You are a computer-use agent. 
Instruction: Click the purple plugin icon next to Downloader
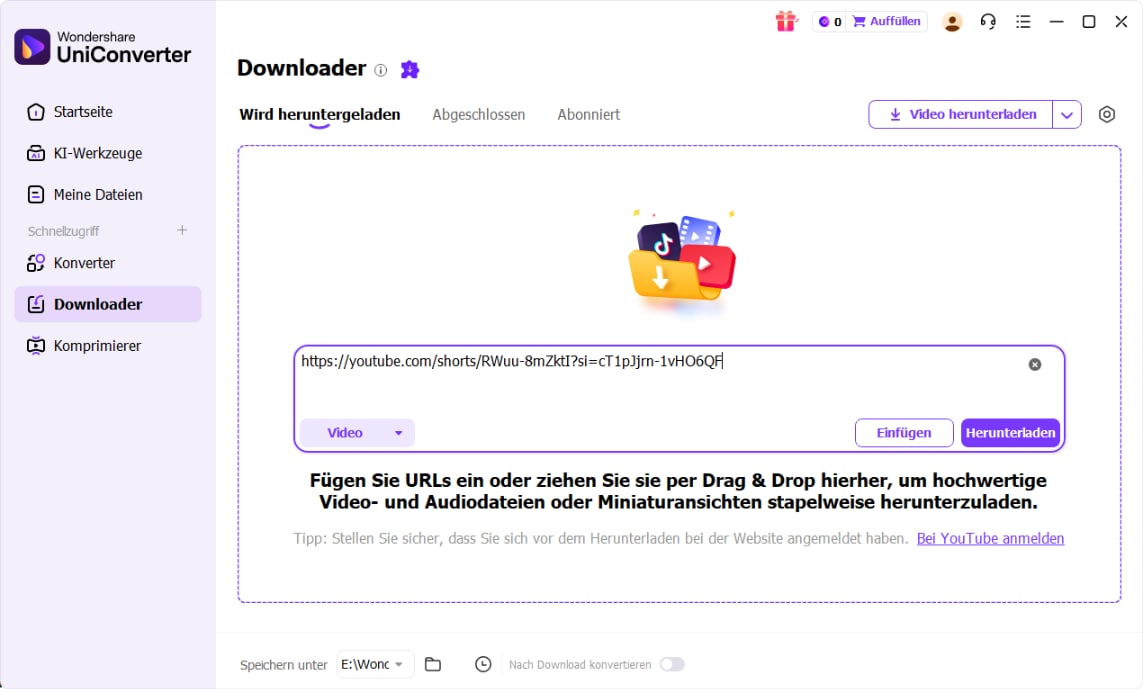408,69
